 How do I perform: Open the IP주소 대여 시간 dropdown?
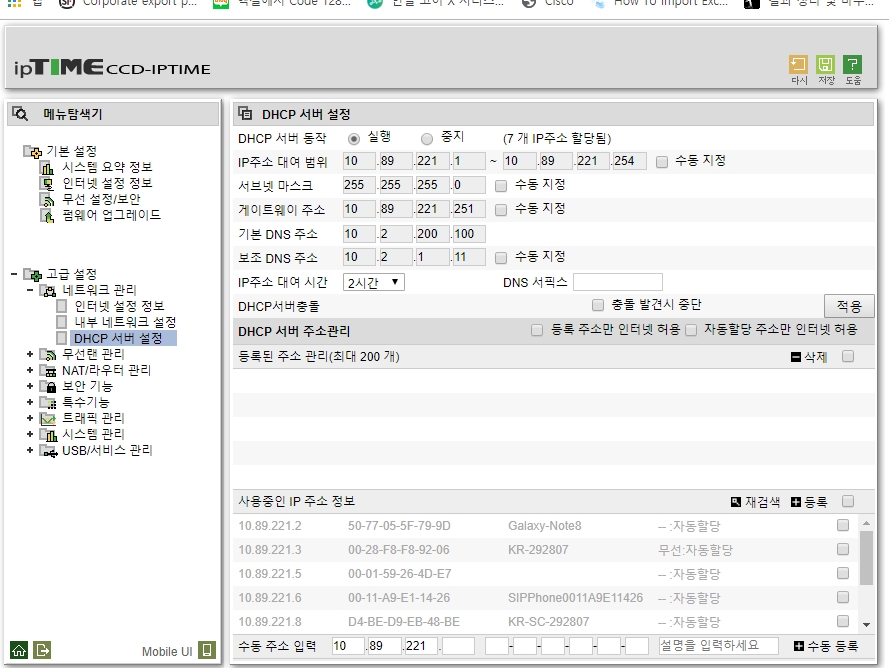pyautogui.click(x=374, y=282)
